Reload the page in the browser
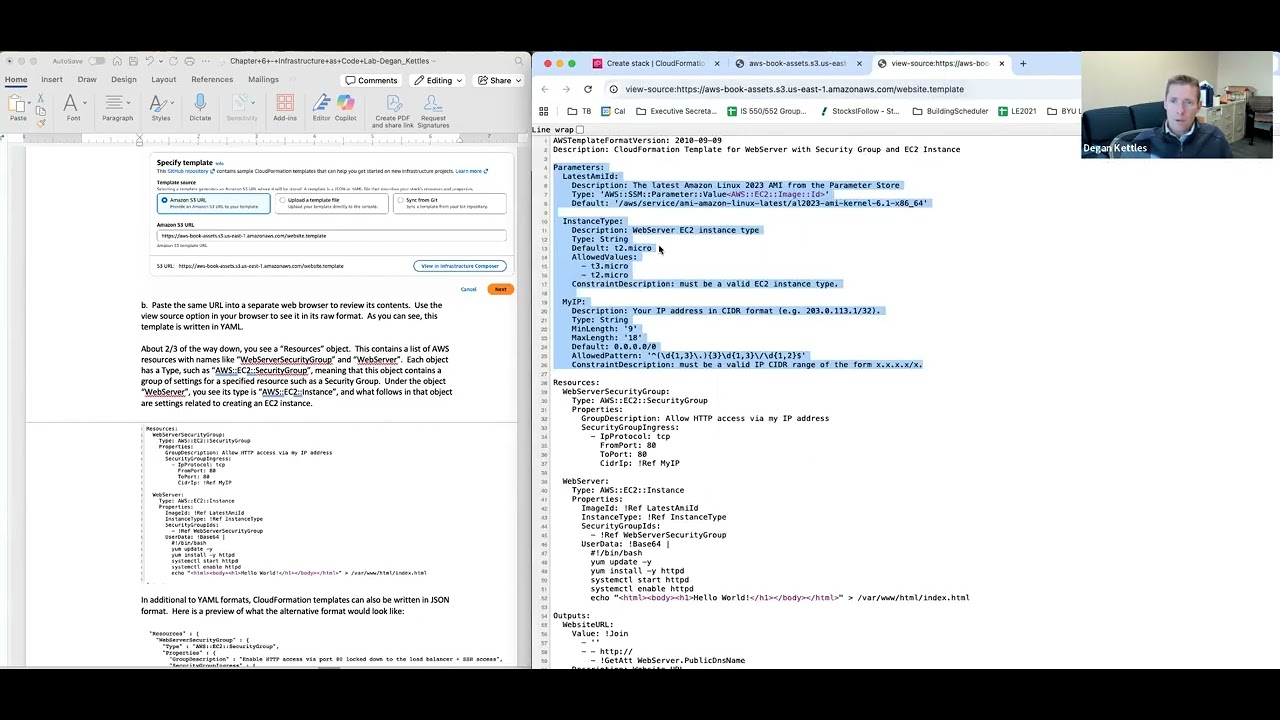This screenshot has width=1280, height=720. pyautogui.click(x=587, y=89)
